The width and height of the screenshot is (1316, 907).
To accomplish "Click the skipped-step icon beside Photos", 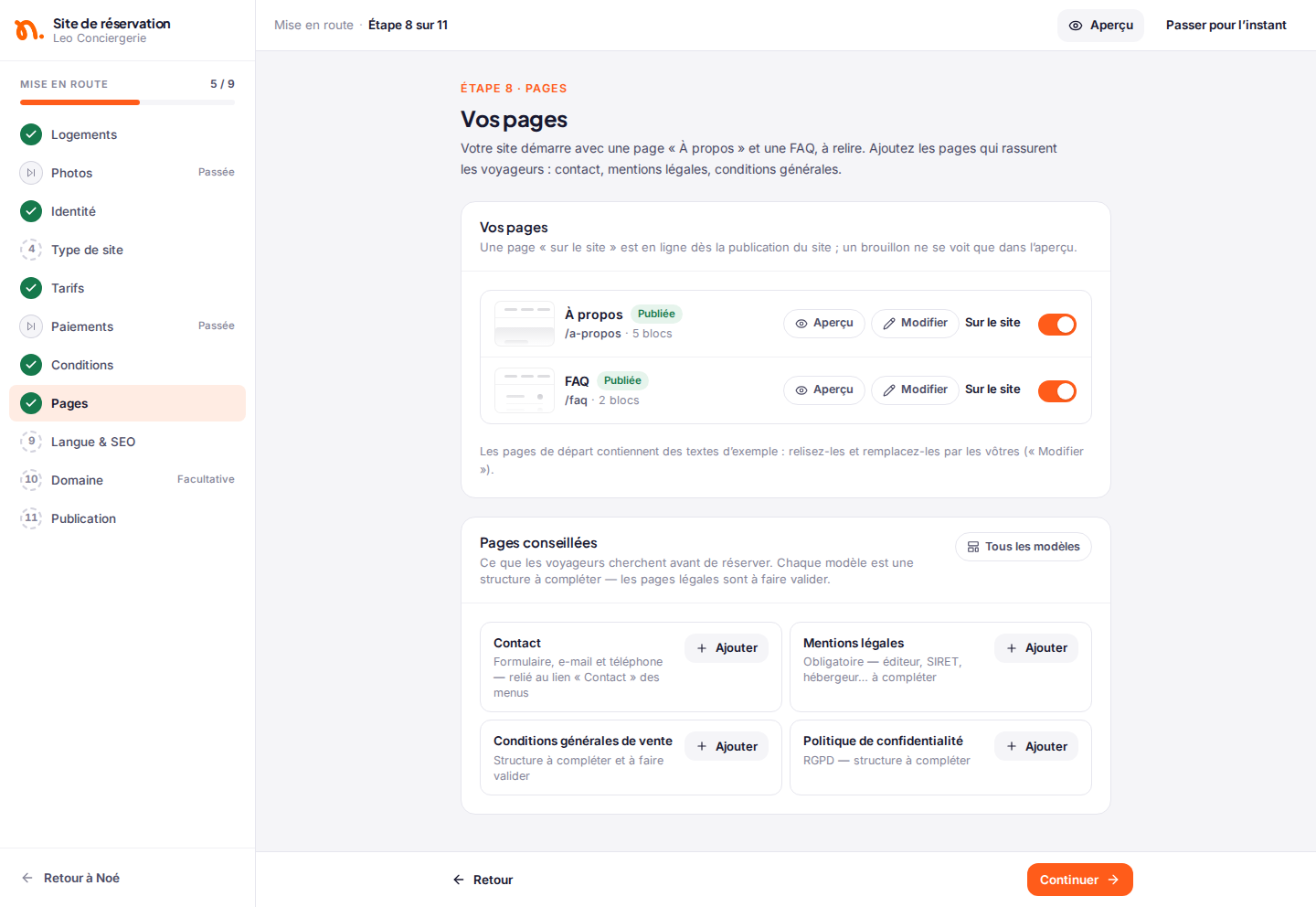I will coord(31,173).
